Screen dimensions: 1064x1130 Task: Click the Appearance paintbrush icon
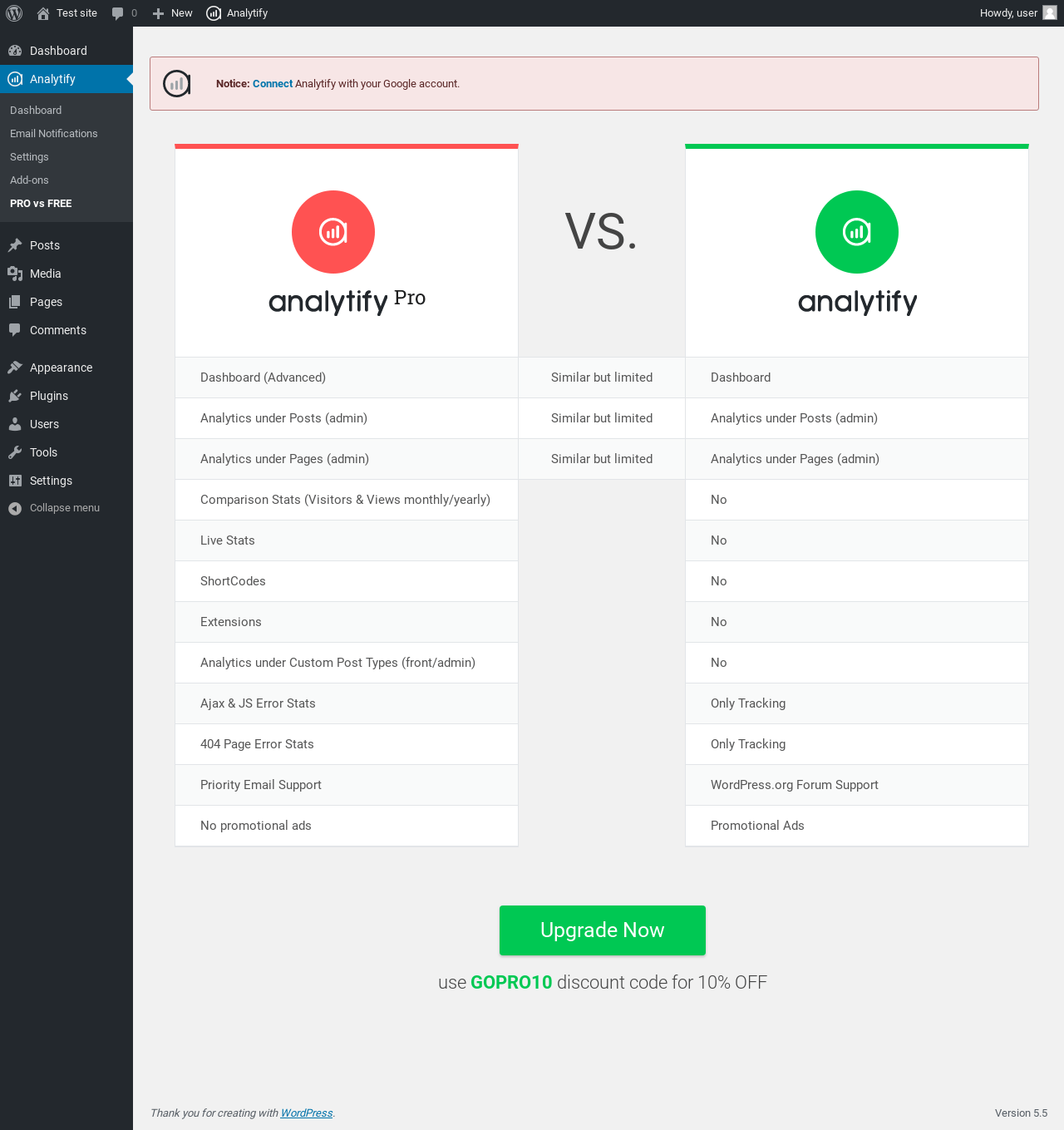[15, 368]
